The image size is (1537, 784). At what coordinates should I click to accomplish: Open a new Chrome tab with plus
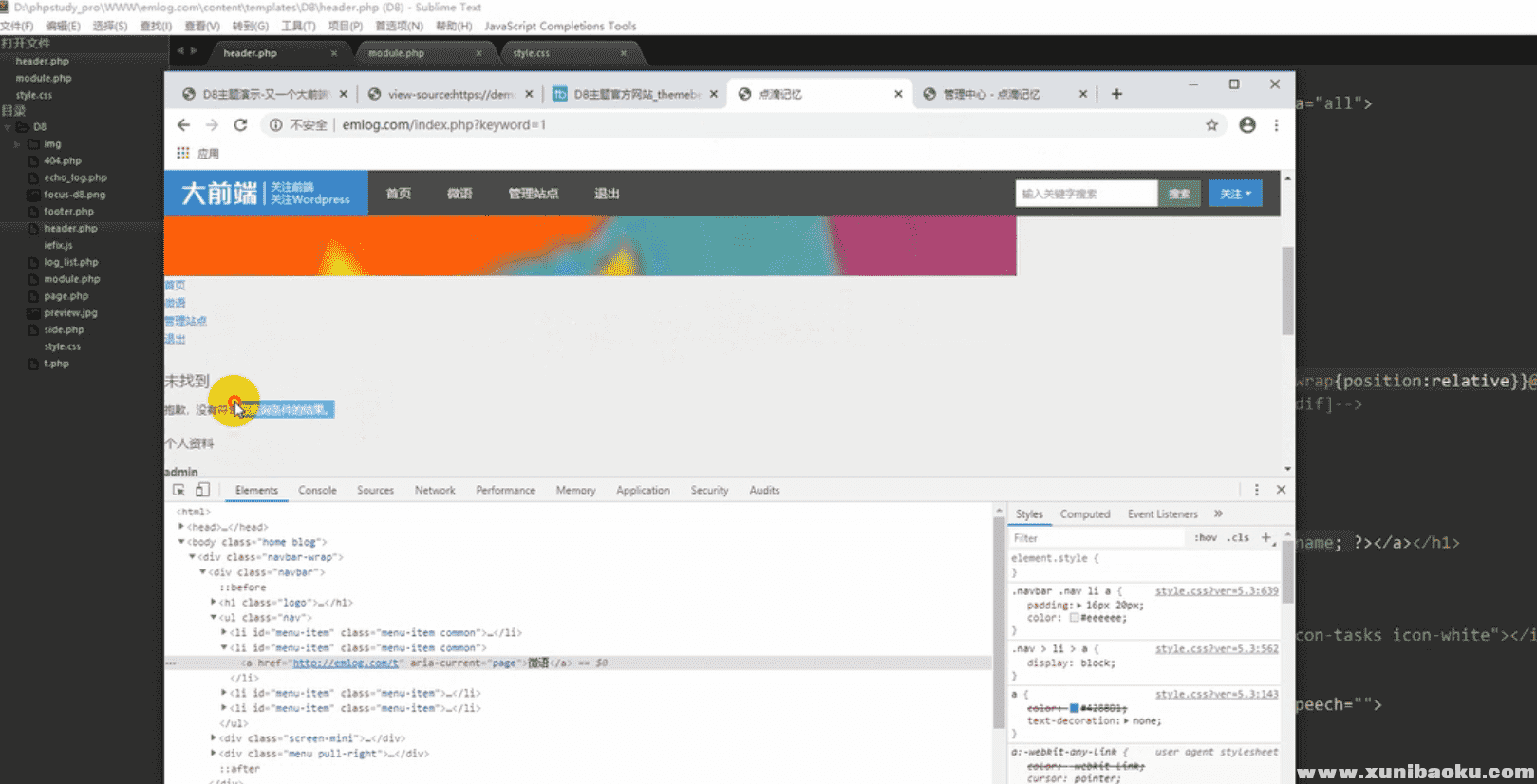click(1116, 94)
